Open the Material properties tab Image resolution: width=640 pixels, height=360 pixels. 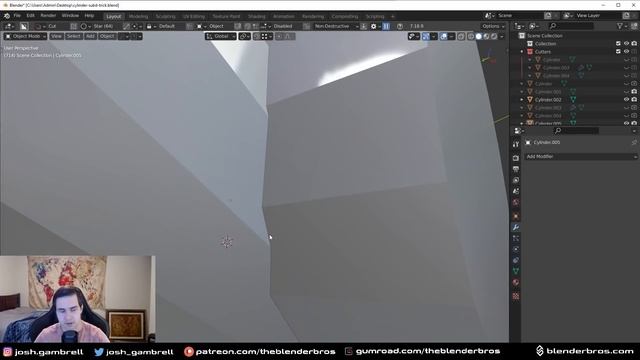click(516, 282)
